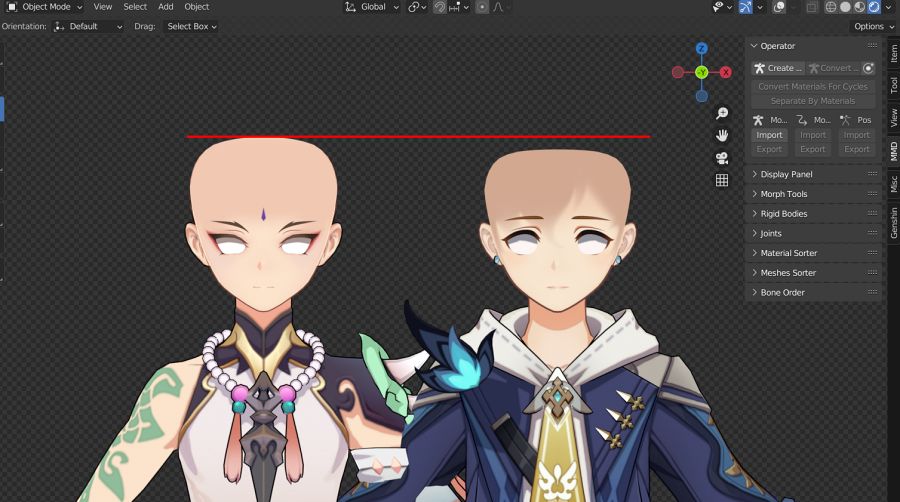This screenshot has width=900, height=502.
Task: Open gizmo options dropdown arrow
Action: point(759,7)
